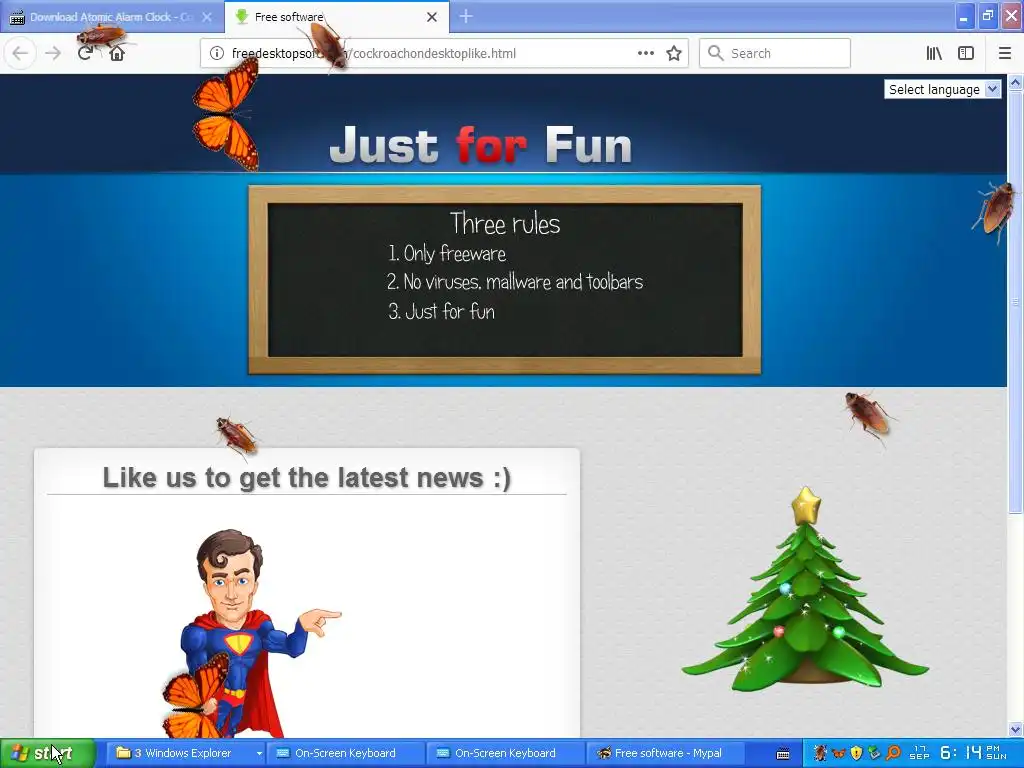Close the Free software tab
Image resolution: width=1024 pixels, height=768 pixels.
pyautogui.click(x=432, y=17)
